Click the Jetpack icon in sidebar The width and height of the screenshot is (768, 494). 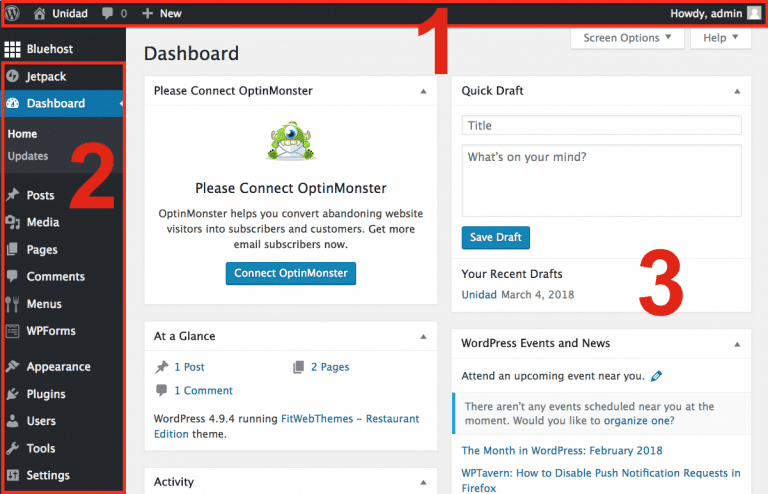[x=12, y=76]
